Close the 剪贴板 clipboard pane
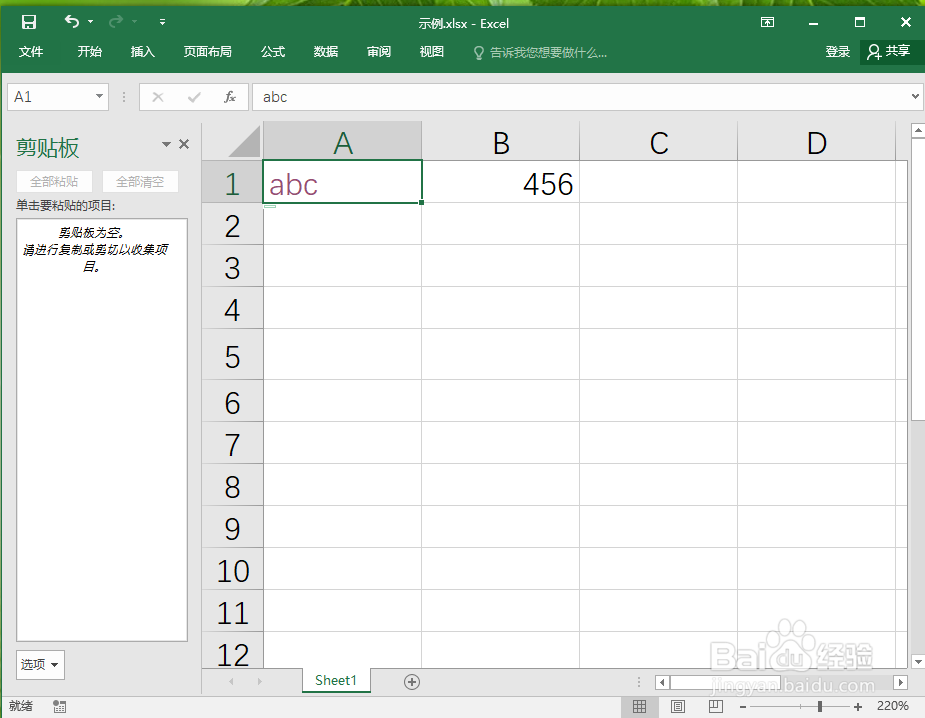This screenshot has width=925, height=718. click(x=184, y=143)
